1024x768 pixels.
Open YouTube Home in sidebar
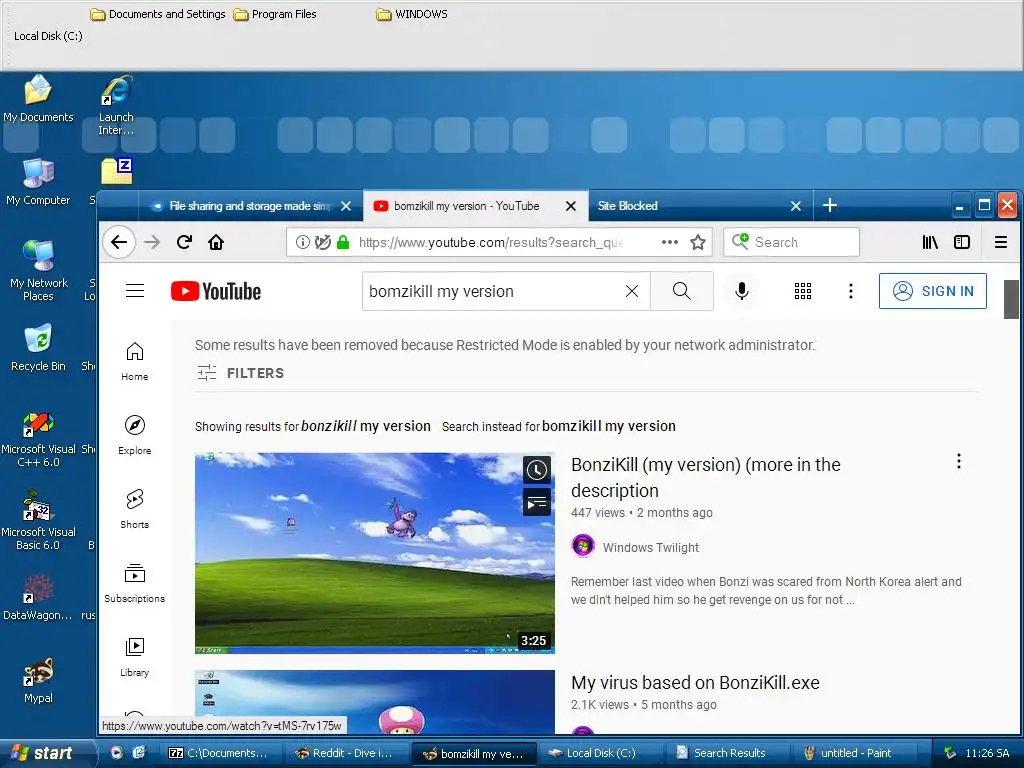pyautogui.click(x=135, y=361)
